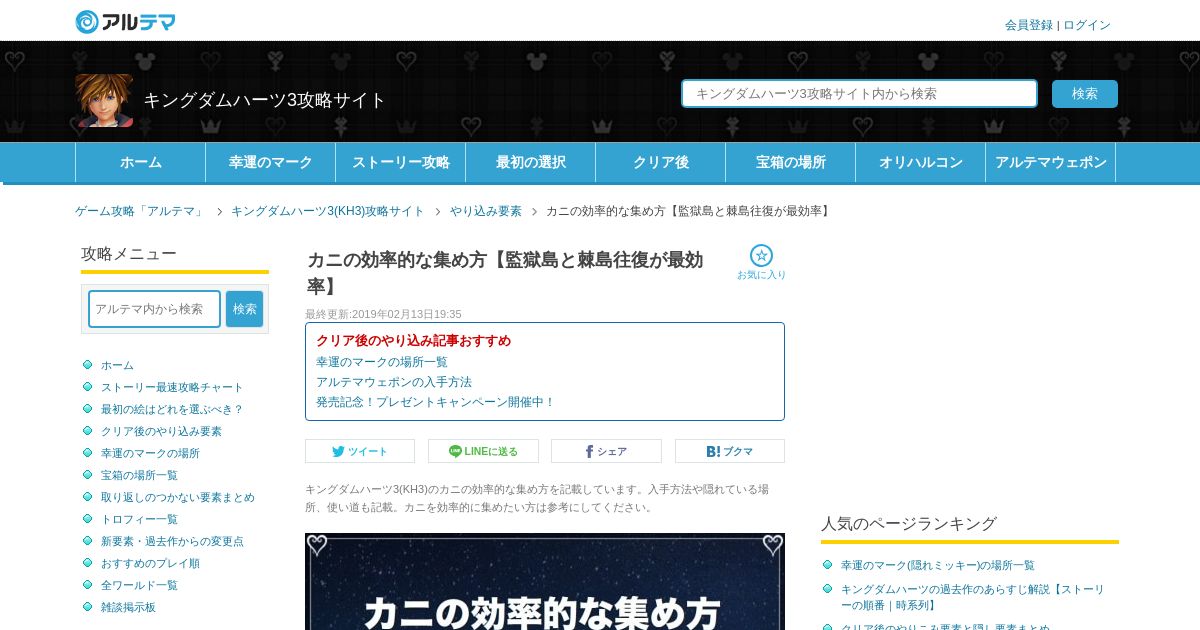Add page to favorites with star icon

click(x=761, y=262)
